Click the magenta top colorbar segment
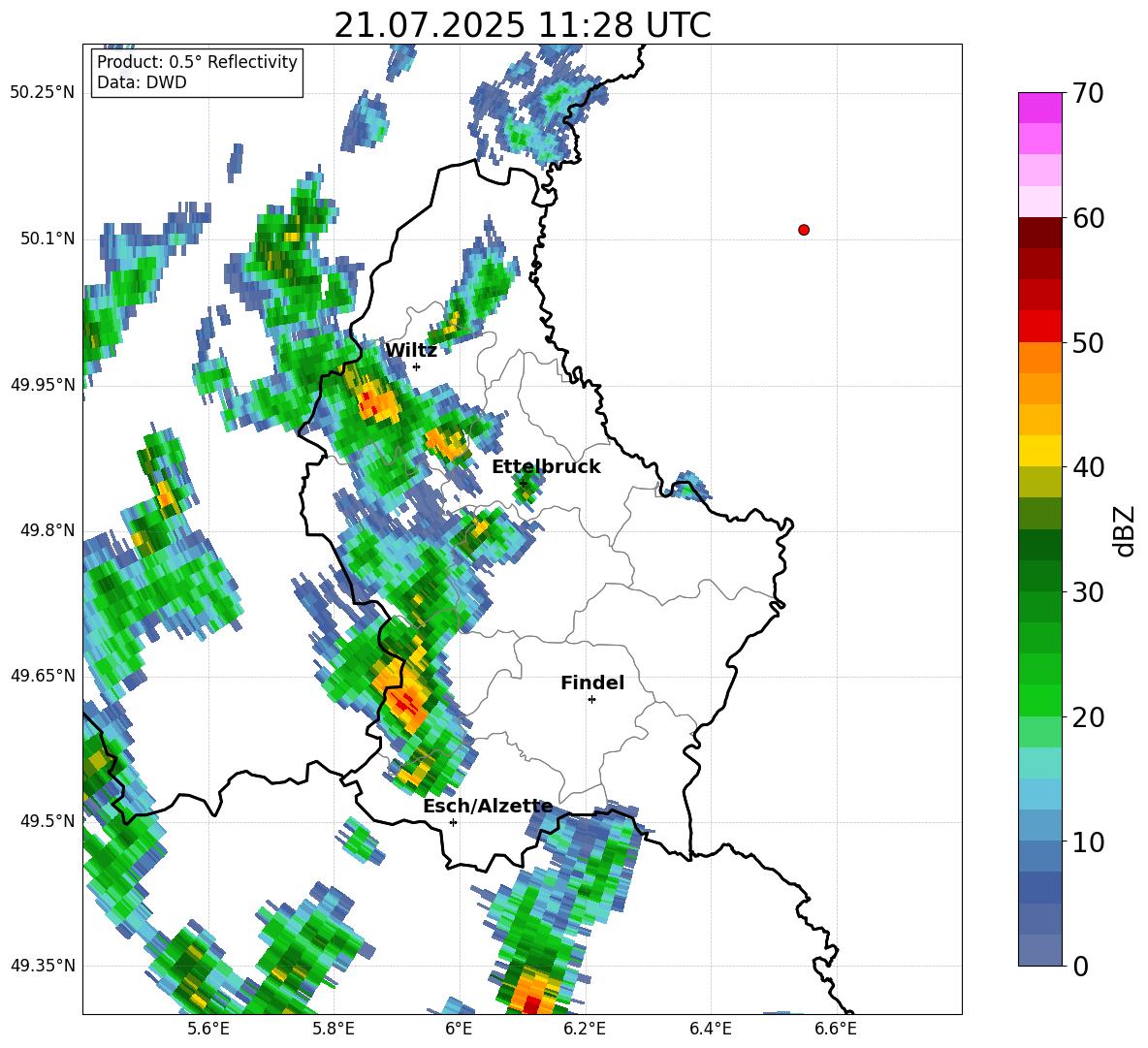This screenshot has height=1048, width=1148. tap(1039, 108)
